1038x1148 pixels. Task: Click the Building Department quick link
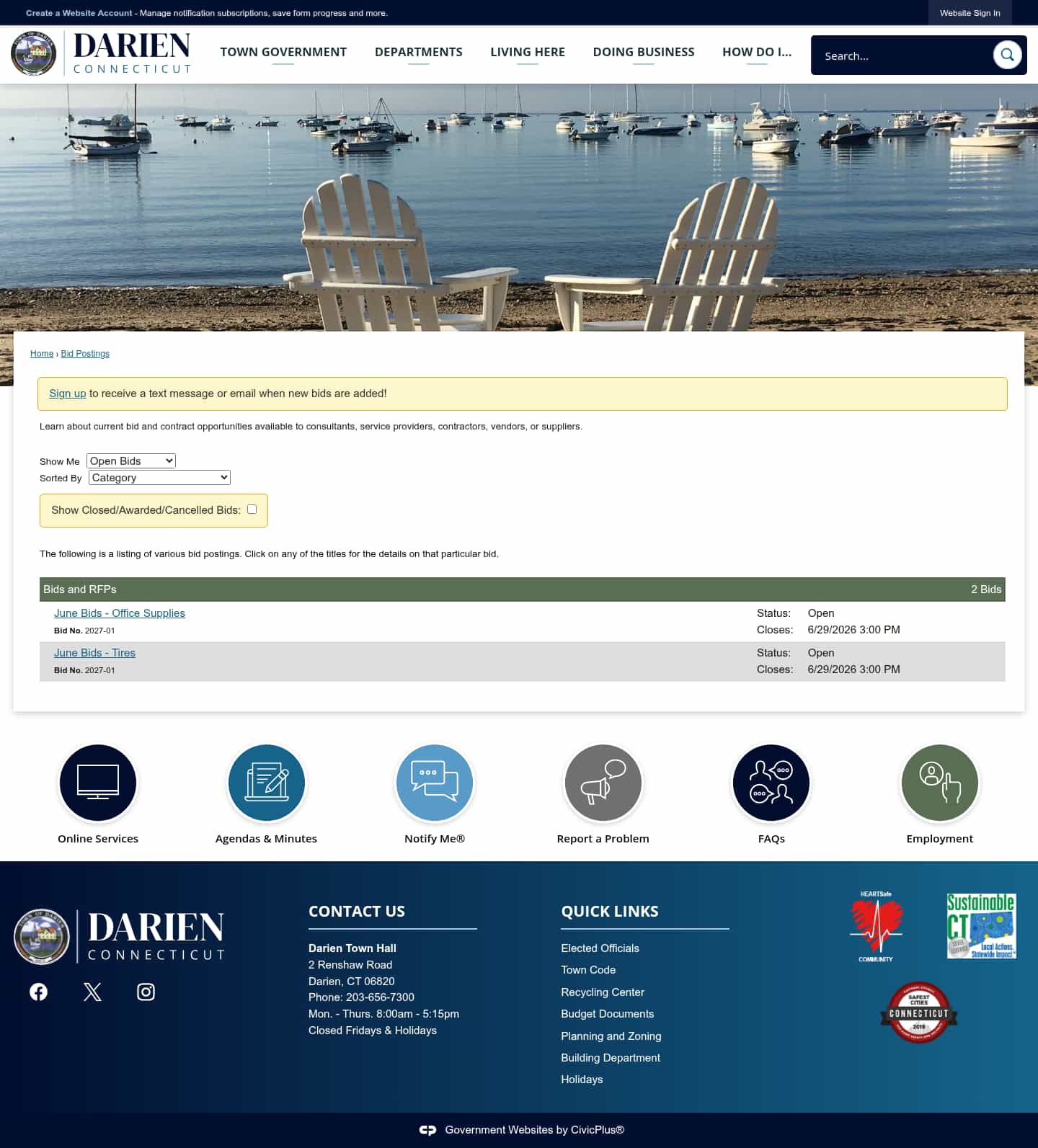coord(611,1058)
